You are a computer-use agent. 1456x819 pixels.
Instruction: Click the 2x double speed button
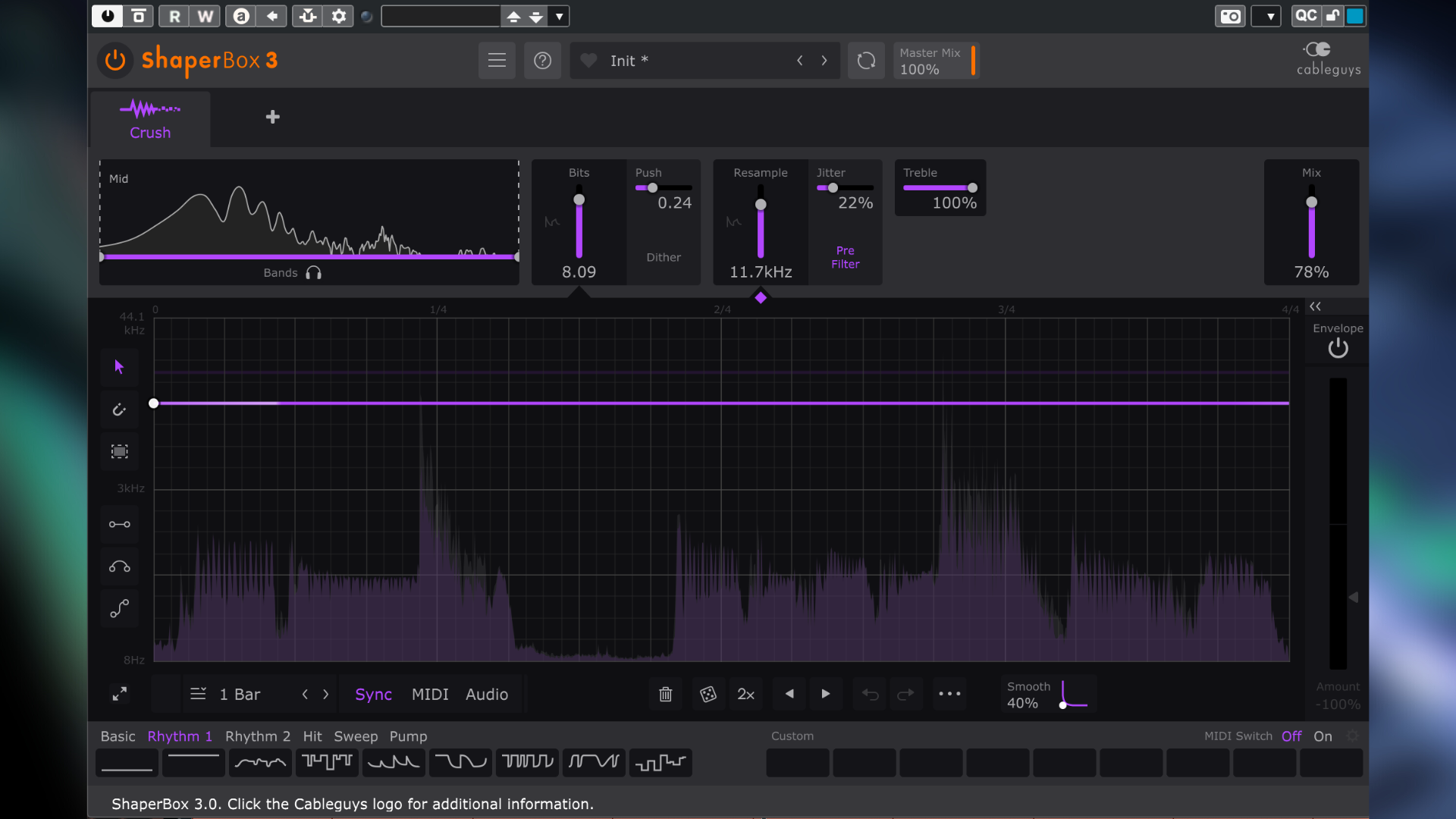745,695
